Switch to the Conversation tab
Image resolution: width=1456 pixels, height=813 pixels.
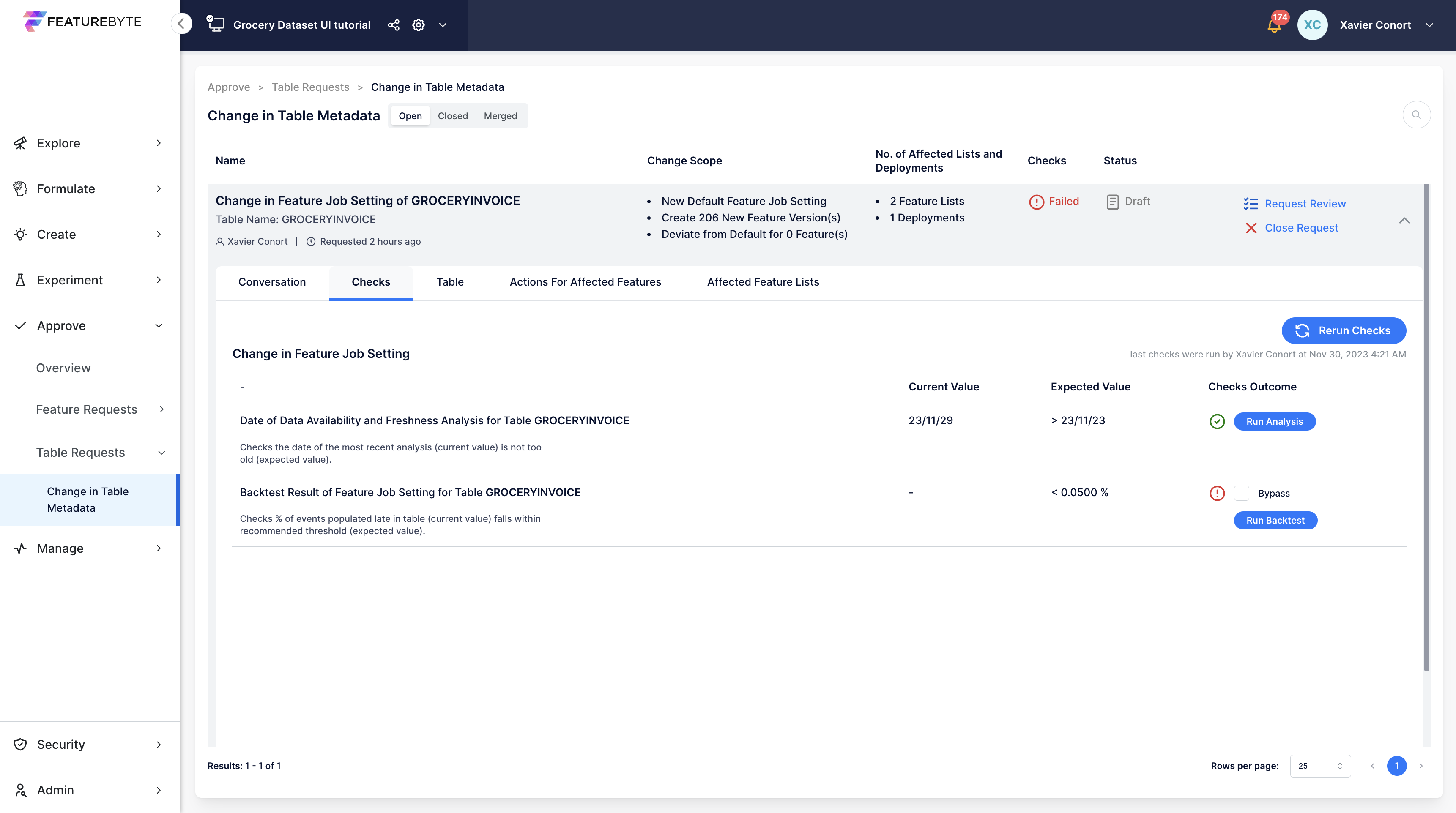tap(272, 282)
